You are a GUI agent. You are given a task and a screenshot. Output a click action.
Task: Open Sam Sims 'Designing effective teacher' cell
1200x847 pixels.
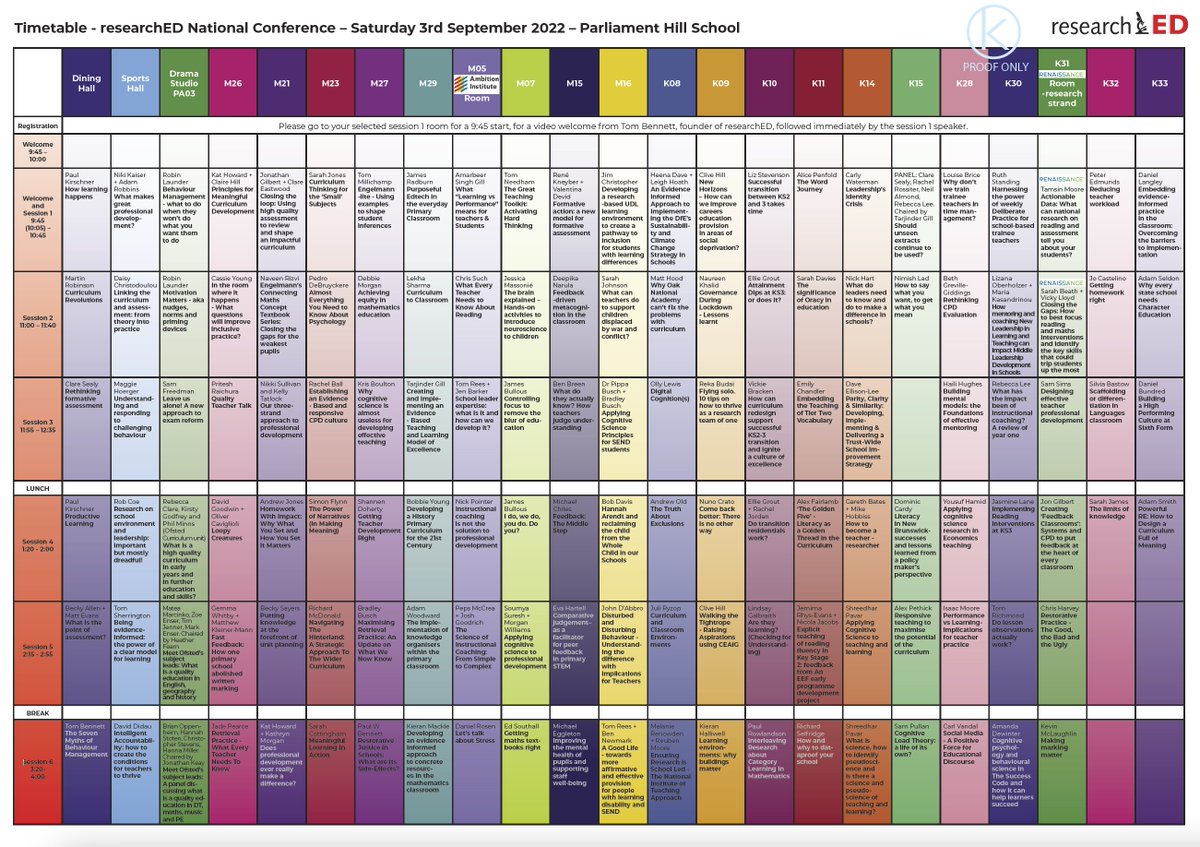1062,427
